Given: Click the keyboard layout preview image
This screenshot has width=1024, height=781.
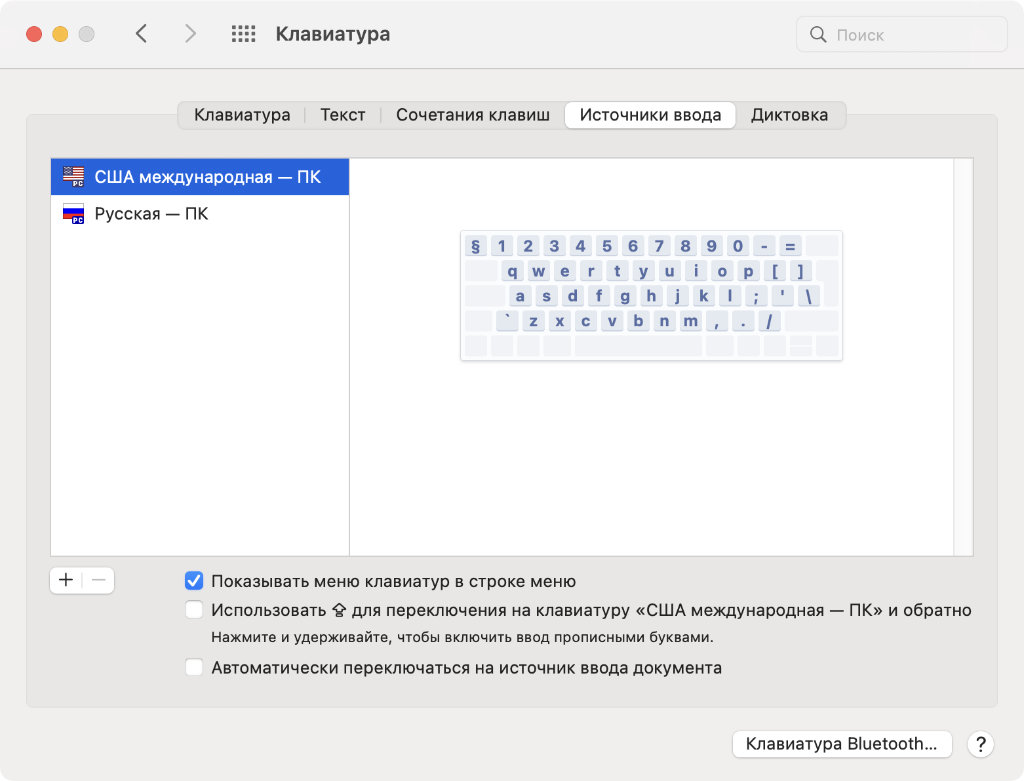Looking at the screenshot, I should tap(651, 295).
